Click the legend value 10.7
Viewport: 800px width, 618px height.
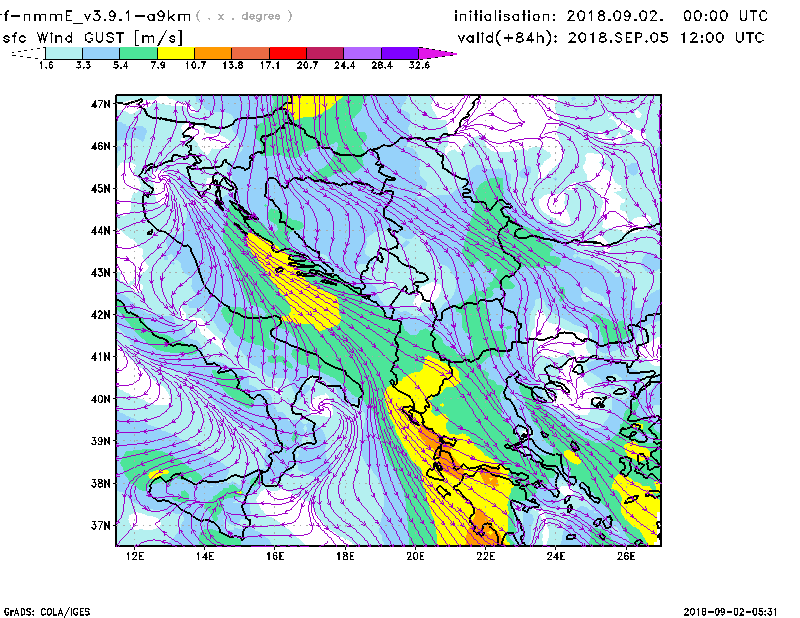195,65
